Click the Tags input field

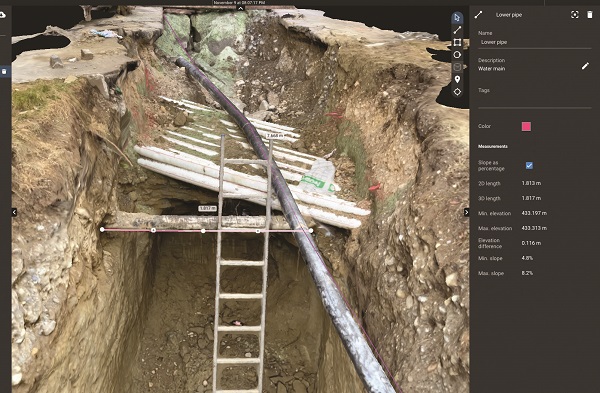click(535, 100)
